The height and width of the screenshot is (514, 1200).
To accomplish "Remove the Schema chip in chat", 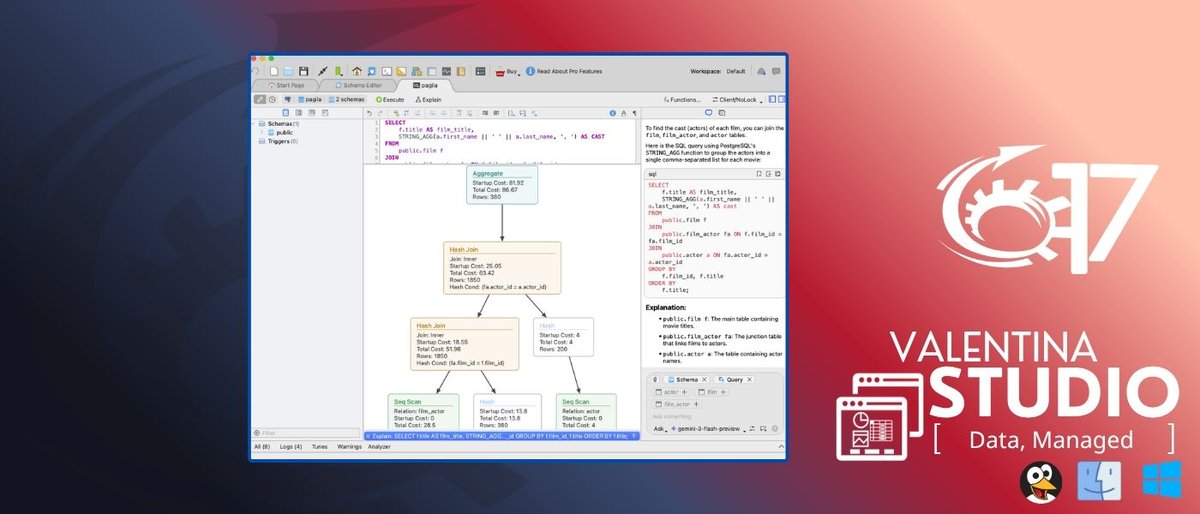I will click(704, 380).
